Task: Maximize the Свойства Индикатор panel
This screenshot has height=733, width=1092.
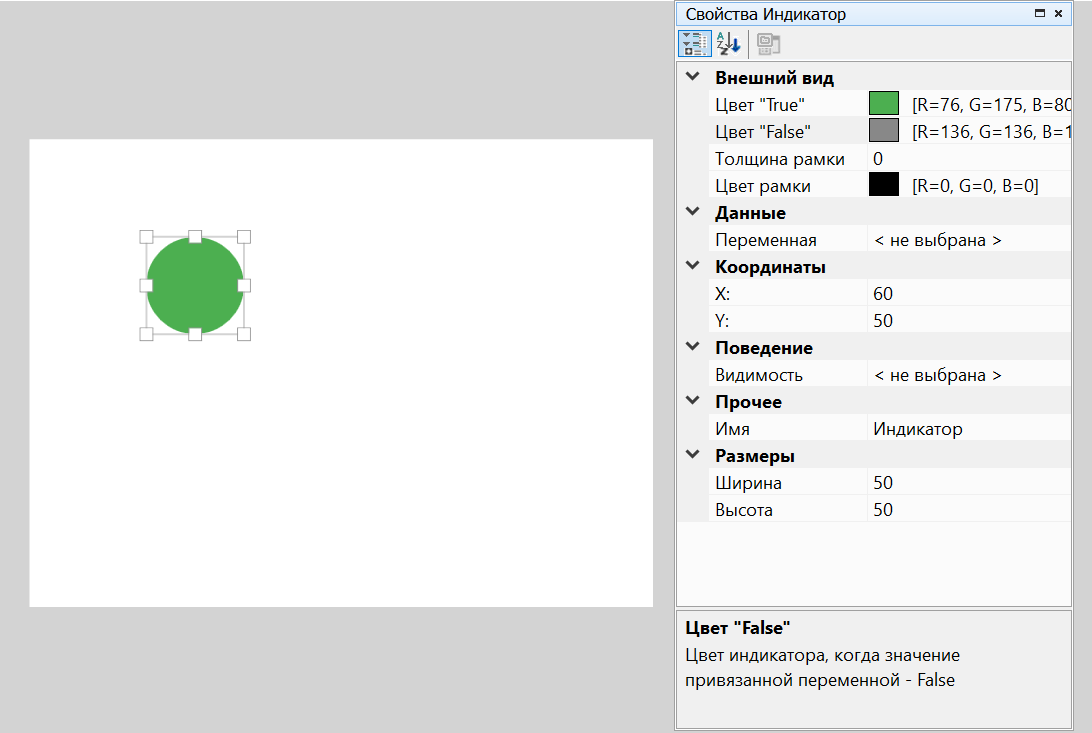Action: [1040, 14]
